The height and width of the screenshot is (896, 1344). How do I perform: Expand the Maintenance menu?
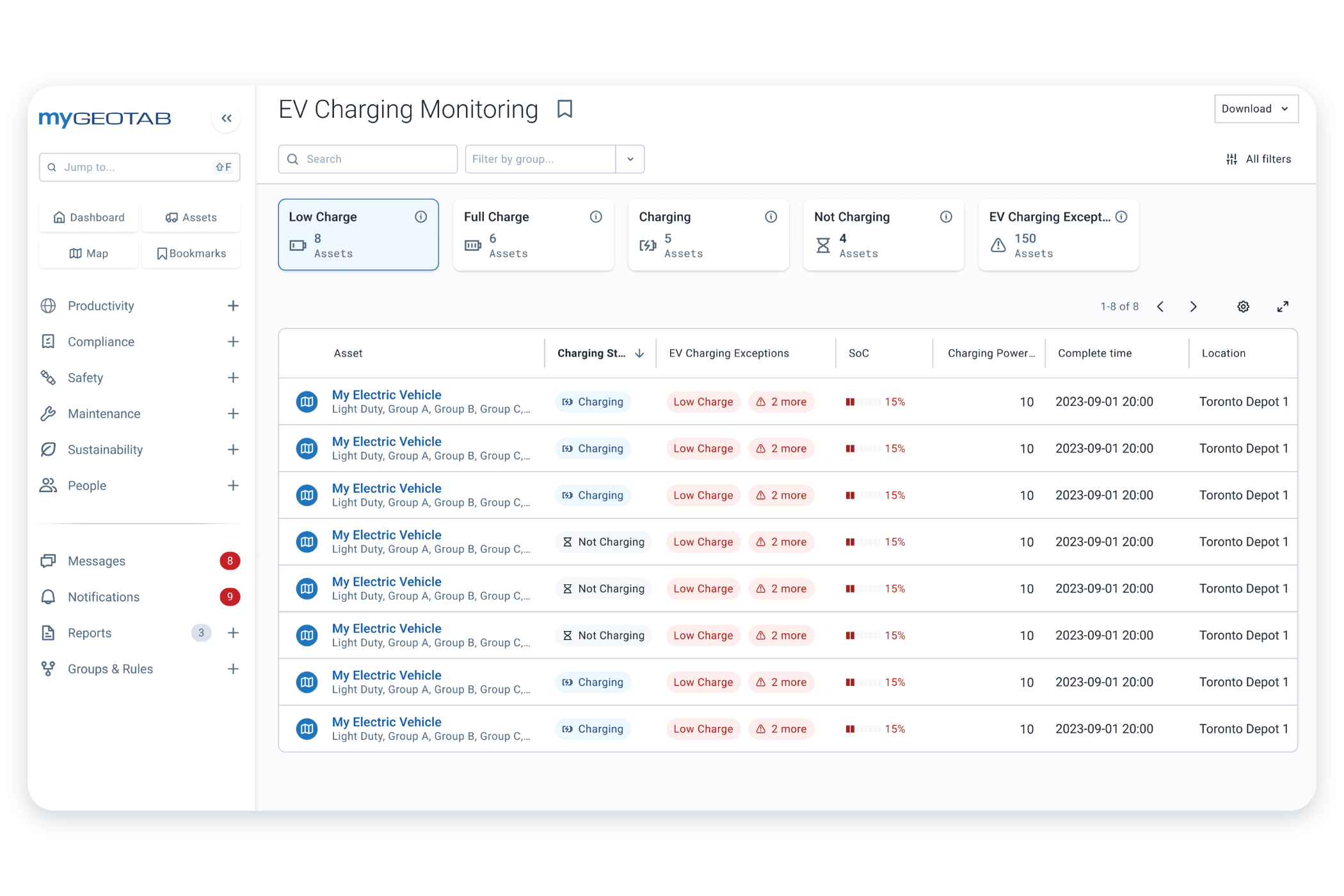click(233, 413)
